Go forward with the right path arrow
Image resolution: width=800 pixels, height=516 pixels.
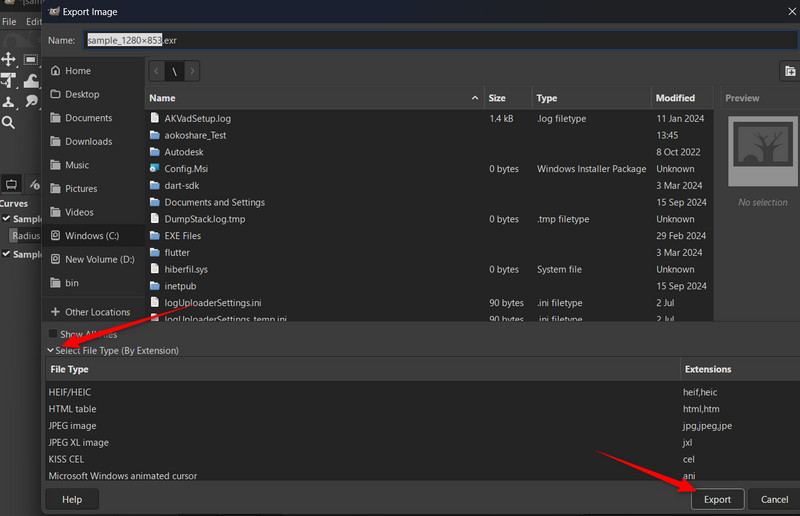[x=192, y=71]
